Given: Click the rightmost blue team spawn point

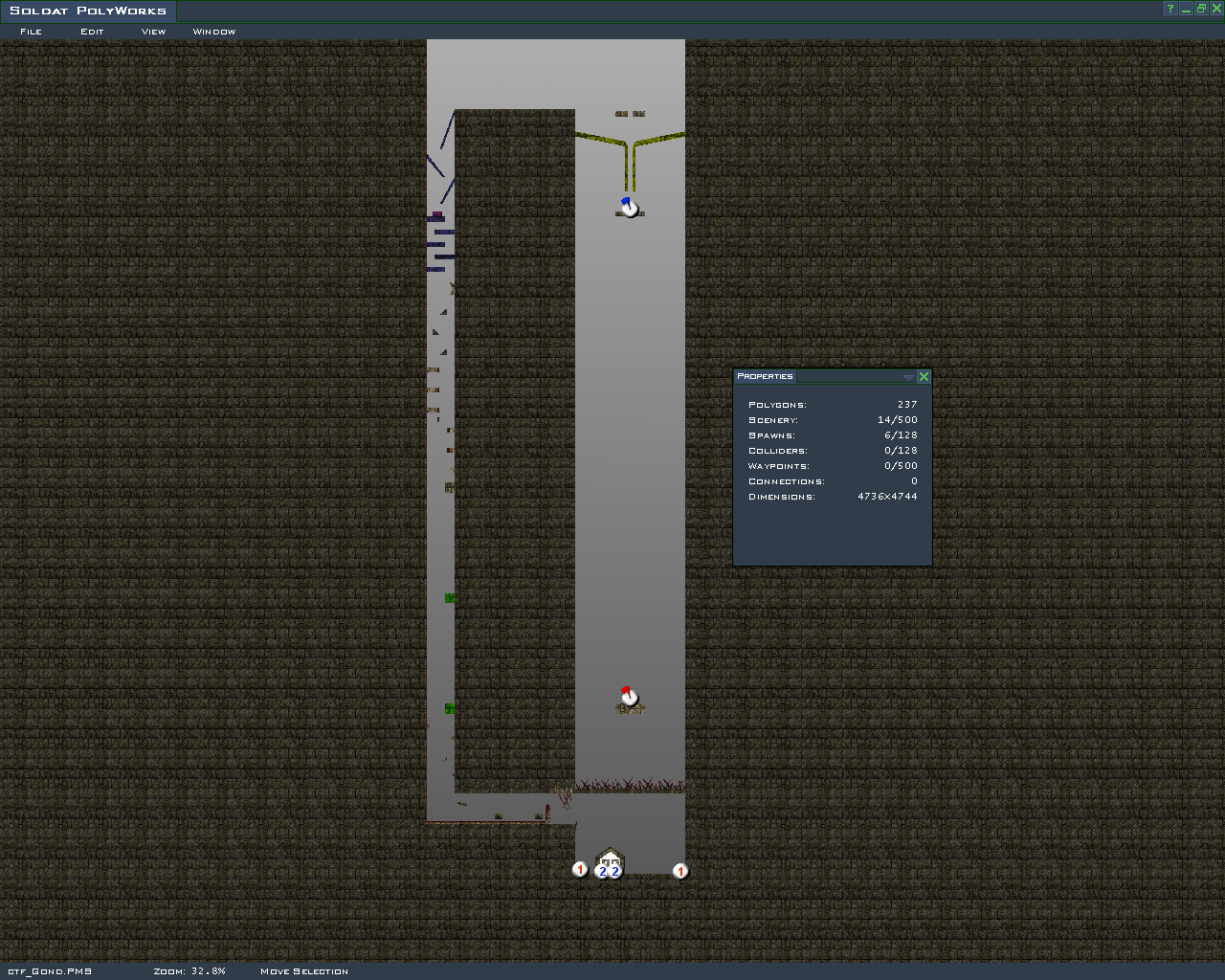Looking at the screenshot, I should 615,871.
